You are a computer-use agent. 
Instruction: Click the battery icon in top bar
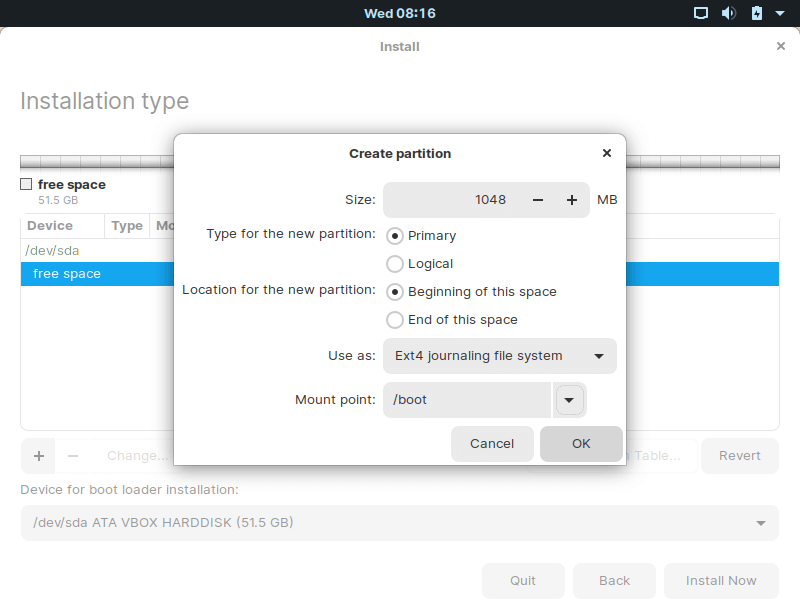point(756,13)
